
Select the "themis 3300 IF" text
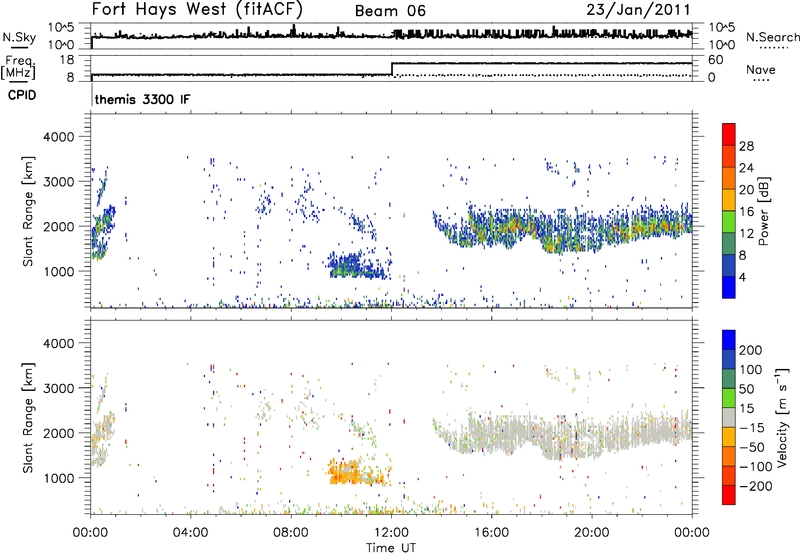click(142, 99)
